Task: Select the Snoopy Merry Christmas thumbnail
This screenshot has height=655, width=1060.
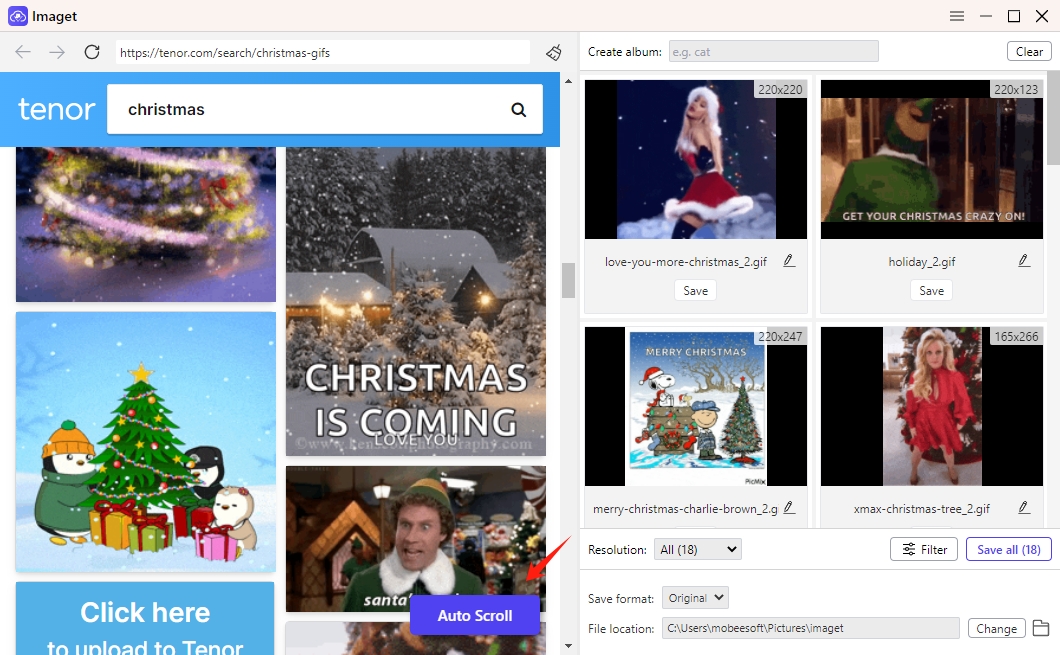Action: [x=696, y=406]
